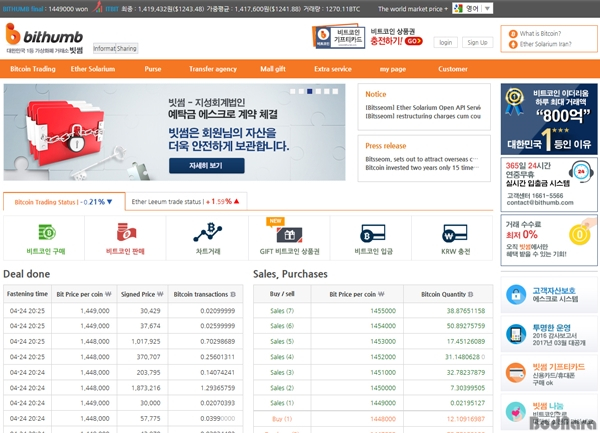The height and width of the screenshot is (433, 600).
Task: Open the Extra service menu
Action: [x=333, y=69]
